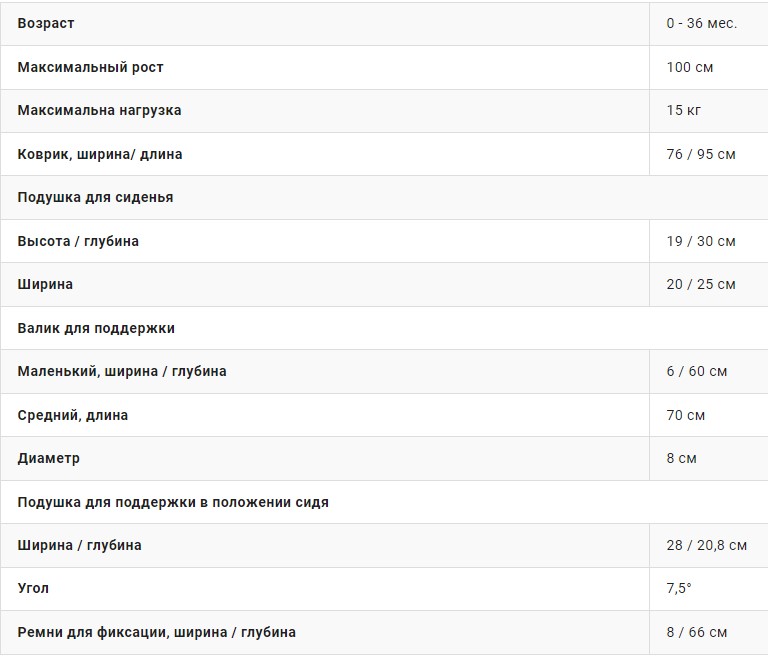This screenshot has height=658, width=768.
Task: Click the "Высота / глубина" label
Action: pyautogui.click(x=78, y=241)
